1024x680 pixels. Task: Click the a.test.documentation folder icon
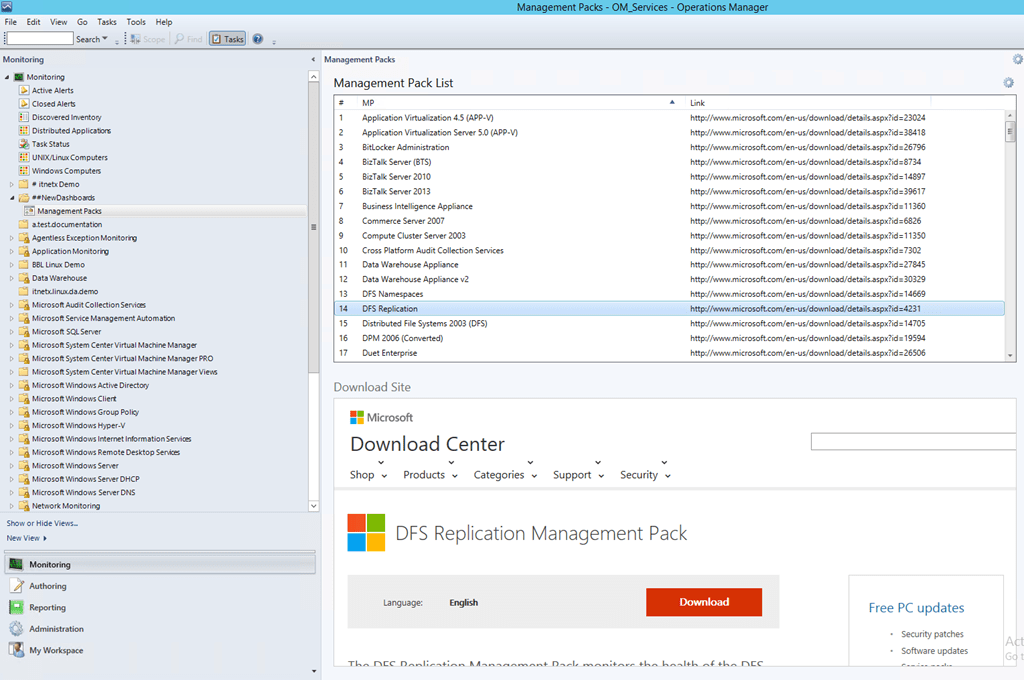tap(24, 225)
